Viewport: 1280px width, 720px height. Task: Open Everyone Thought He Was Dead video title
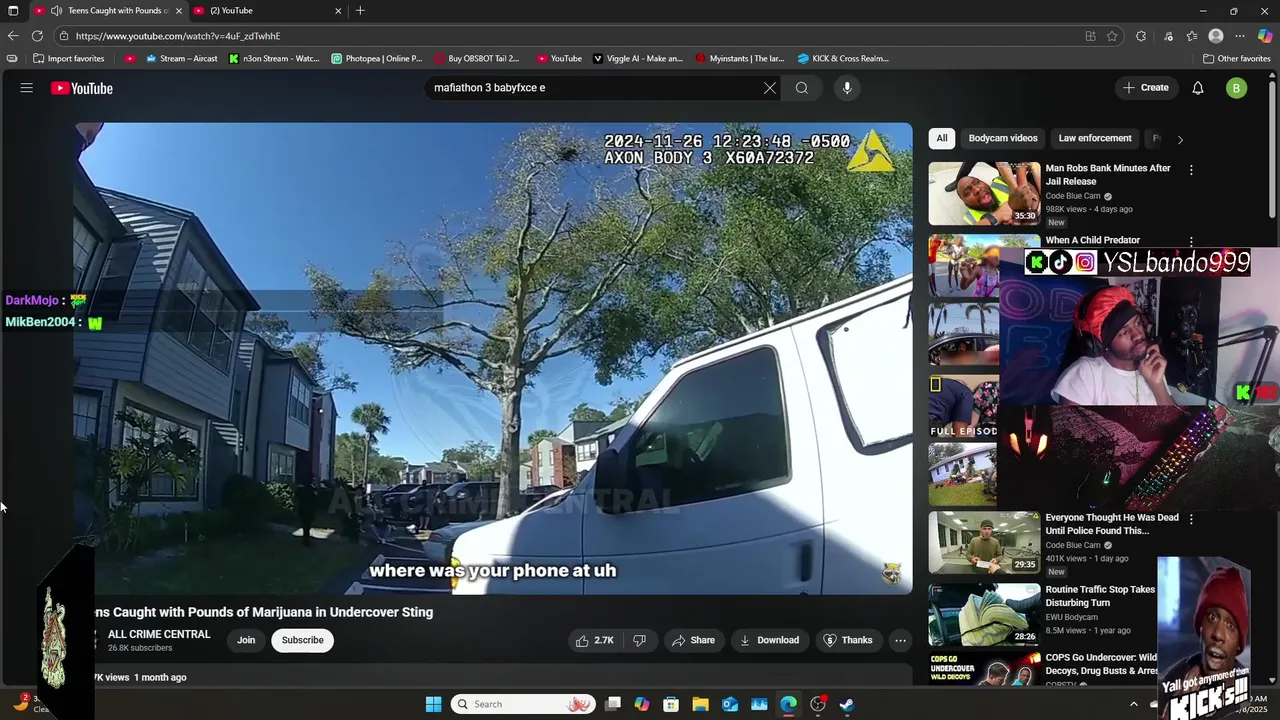point(1112,524)
